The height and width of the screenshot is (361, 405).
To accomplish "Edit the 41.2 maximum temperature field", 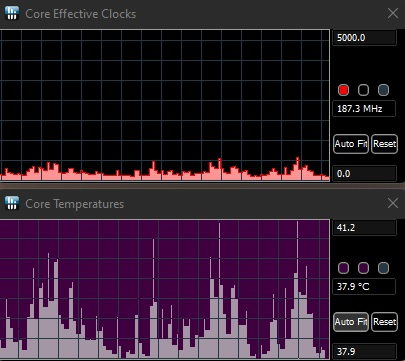I will tap(365, 228).
